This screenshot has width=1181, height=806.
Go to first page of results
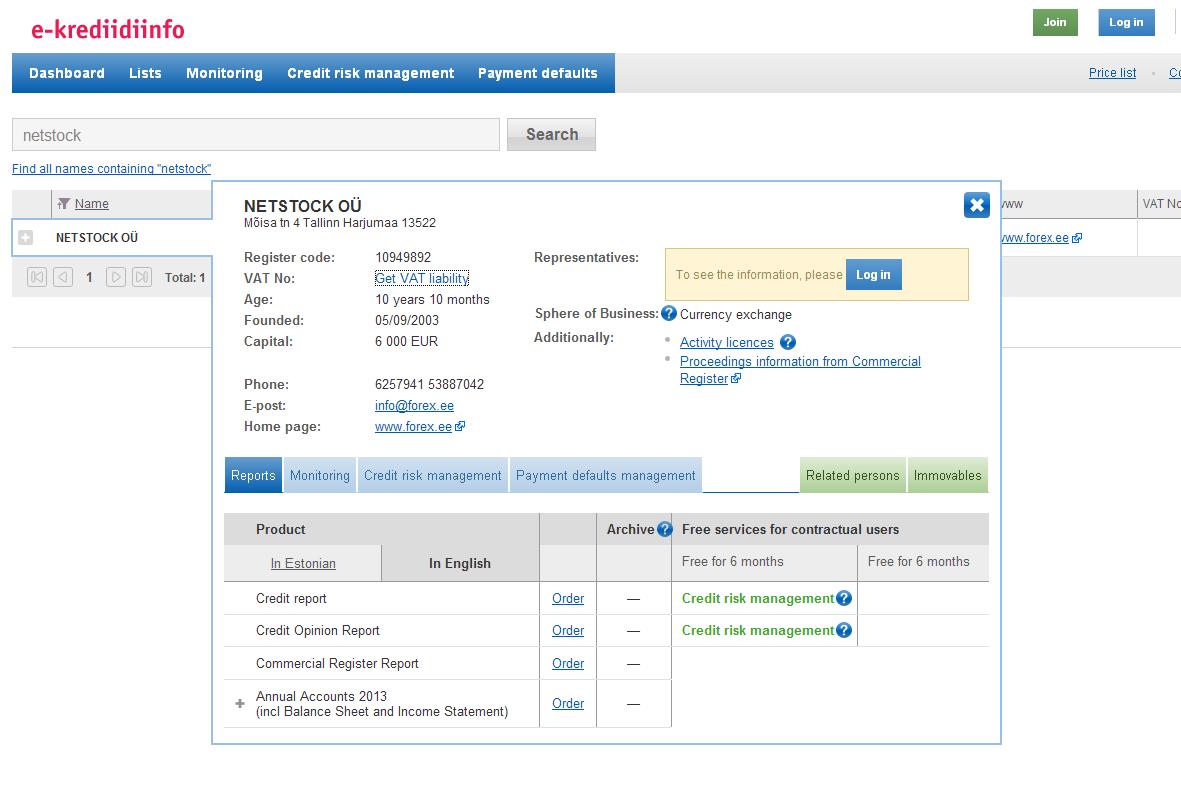(x=37, y=277)
